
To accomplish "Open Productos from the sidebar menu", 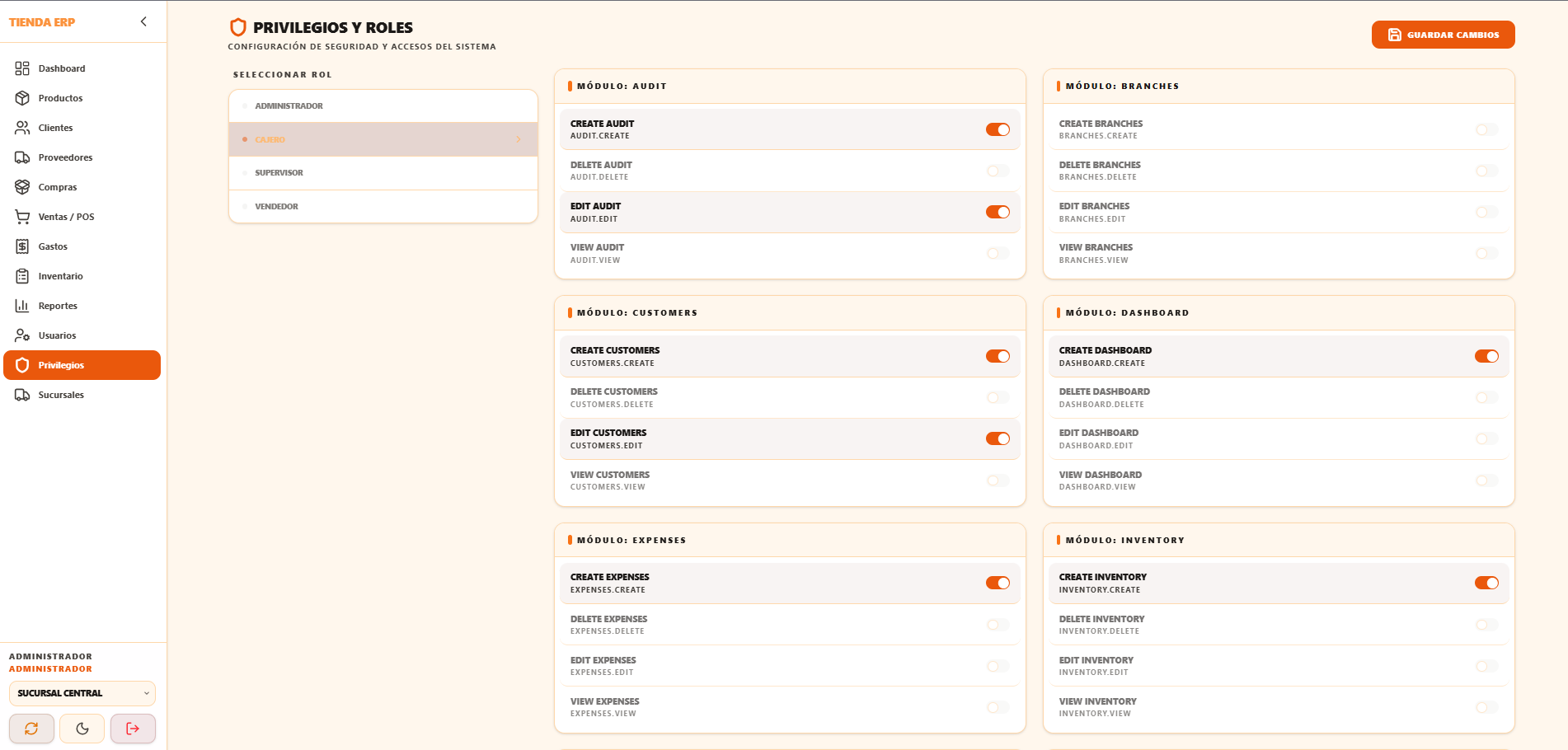I will pos(82,98).
